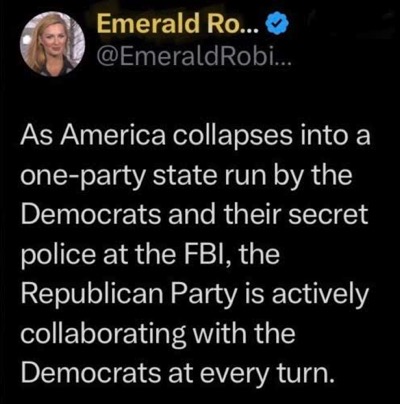Viewport: 400px width, 404px height.
Task: Click the word "America" in the first line
Action: pyautogui.click(x=112, y=136)
